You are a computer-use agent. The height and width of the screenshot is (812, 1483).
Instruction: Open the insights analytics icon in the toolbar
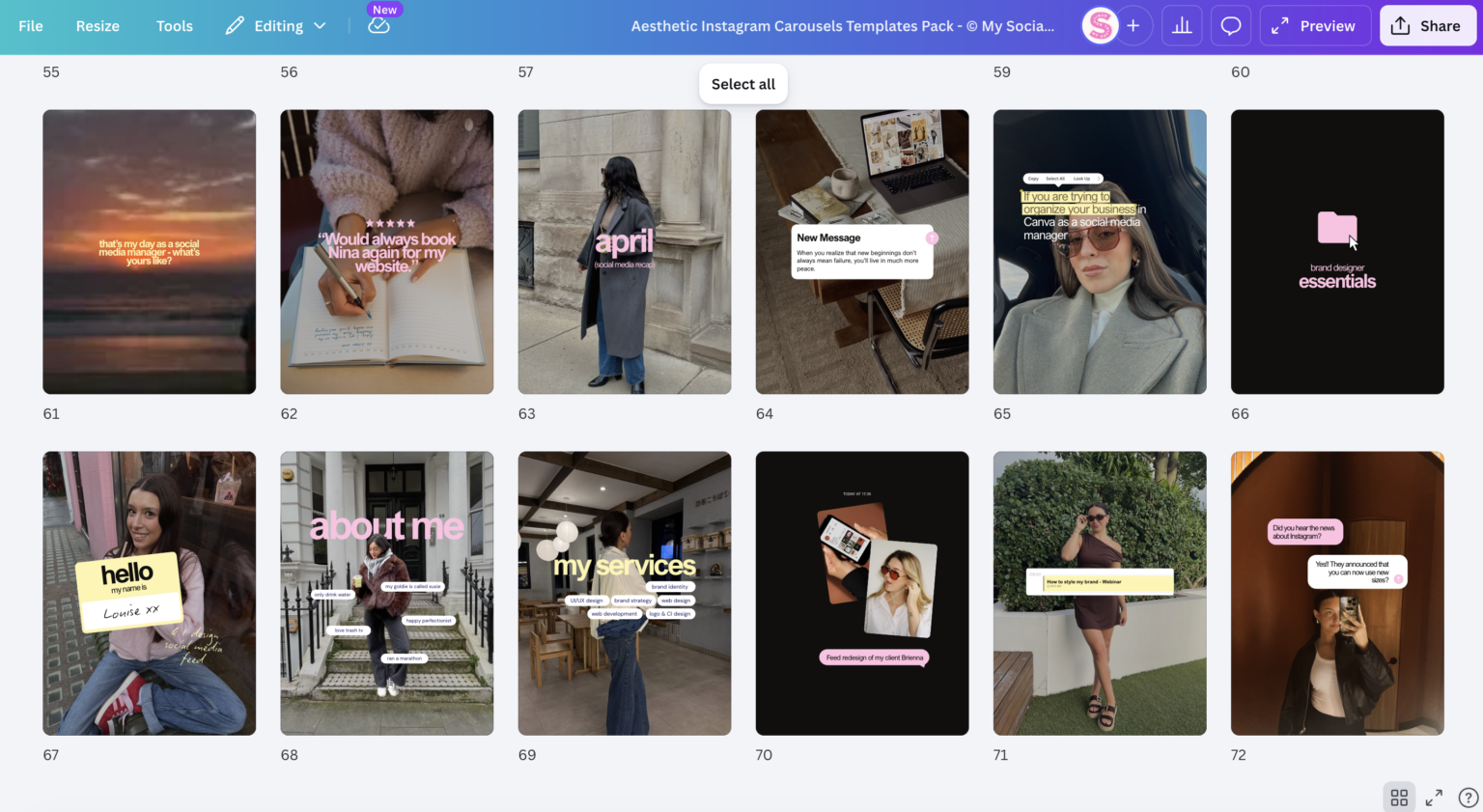[x=1182, y=25]
